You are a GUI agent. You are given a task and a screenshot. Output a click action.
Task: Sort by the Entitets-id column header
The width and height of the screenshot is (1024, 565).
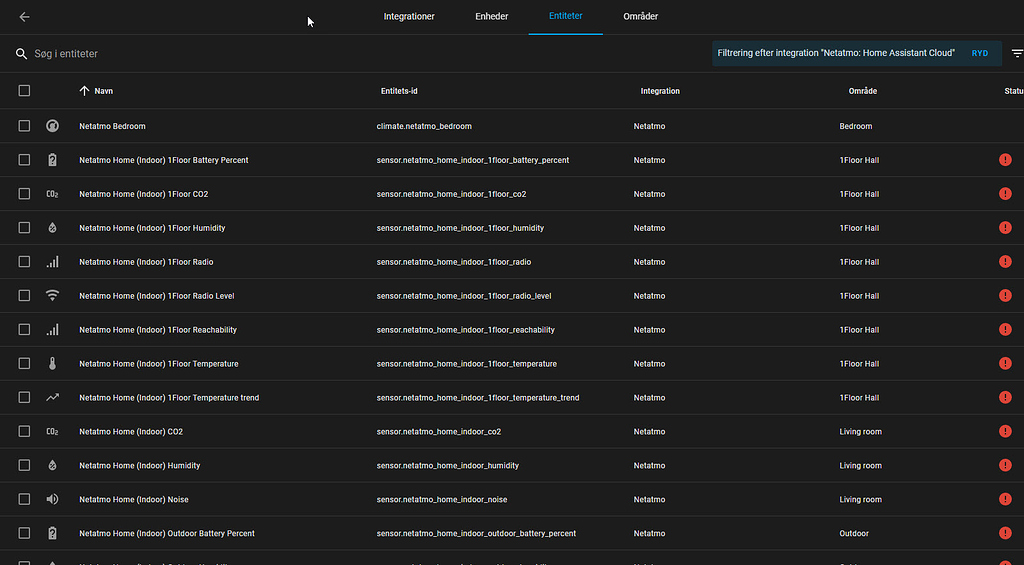[399, 91]
